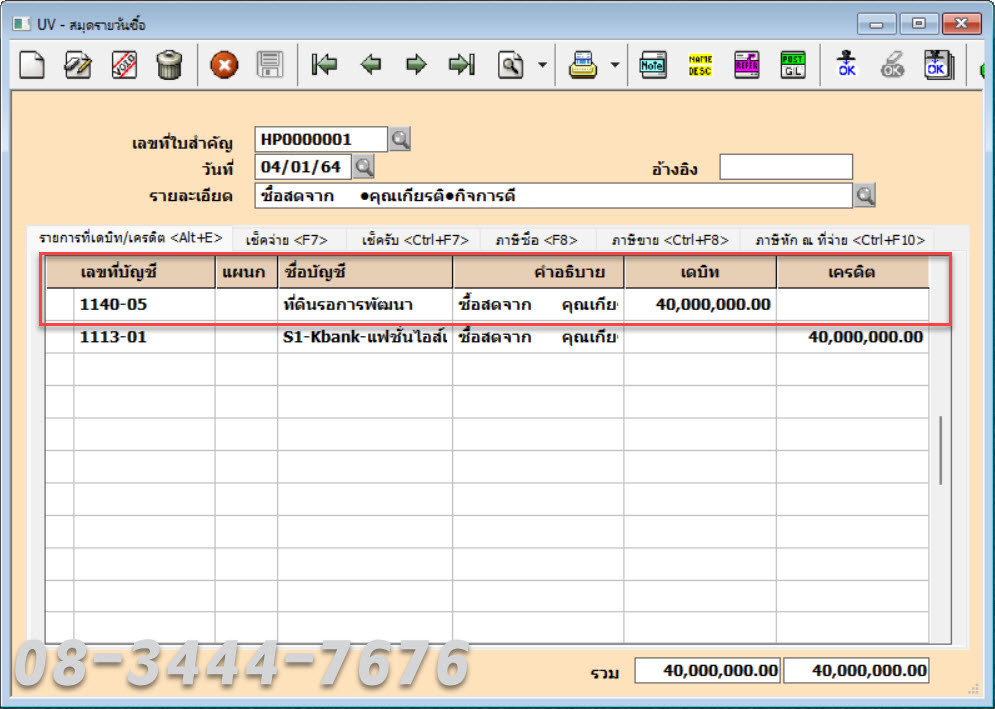The image size is (995, 709).
Task: Click credit amount 40,000,000.00 in 1113-01 row
Action: 852,337
